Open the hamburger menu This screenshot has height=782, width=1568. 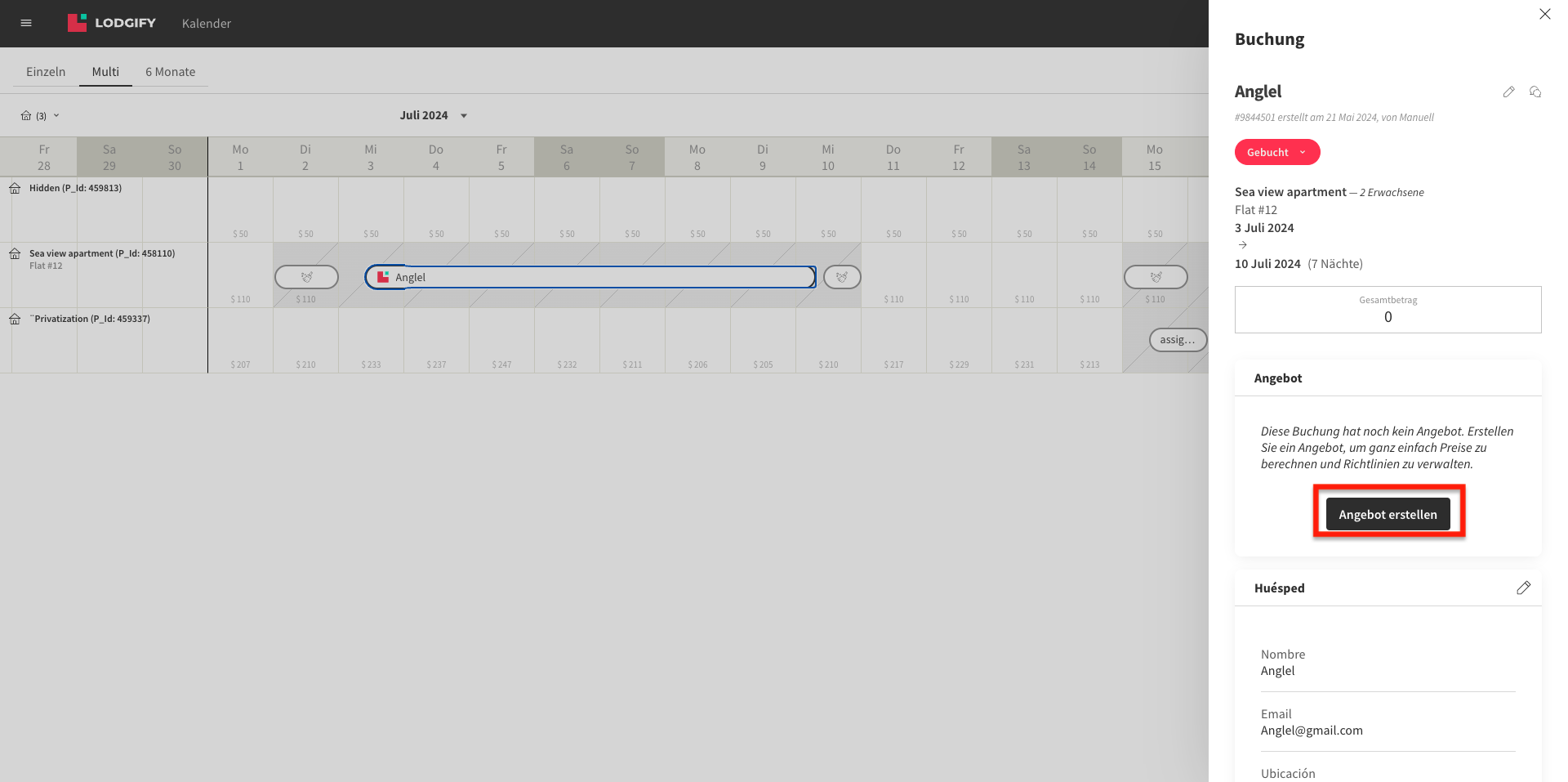pos(26,23)
